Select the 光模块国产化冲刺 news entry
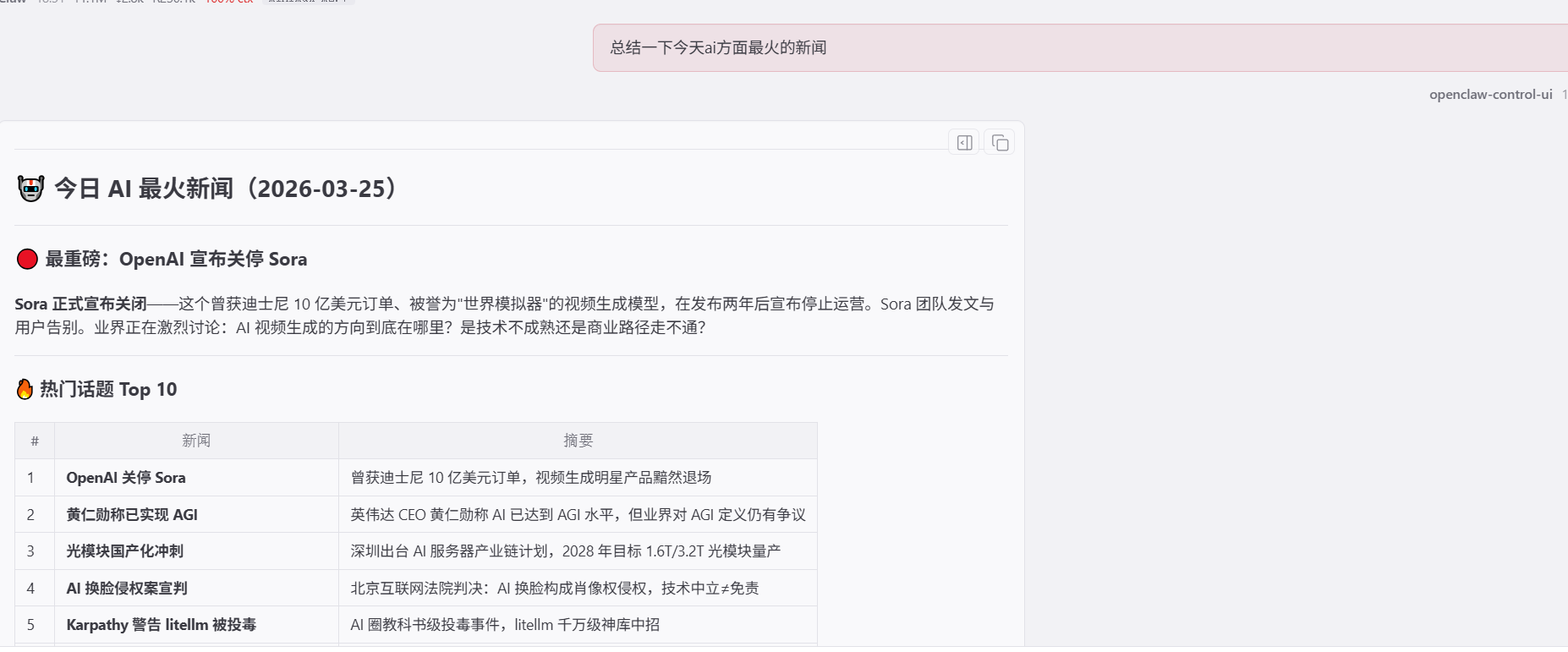1568x652 pixels. click(125, 551)
